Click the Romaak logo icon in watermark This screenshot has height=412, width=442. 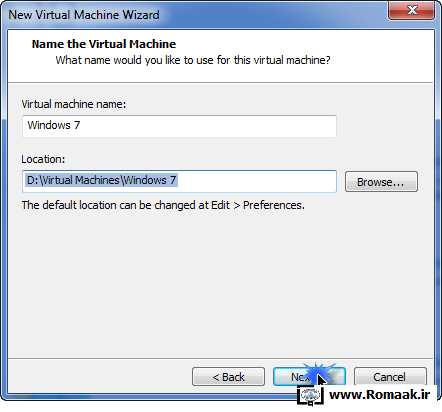coord(310,396)
